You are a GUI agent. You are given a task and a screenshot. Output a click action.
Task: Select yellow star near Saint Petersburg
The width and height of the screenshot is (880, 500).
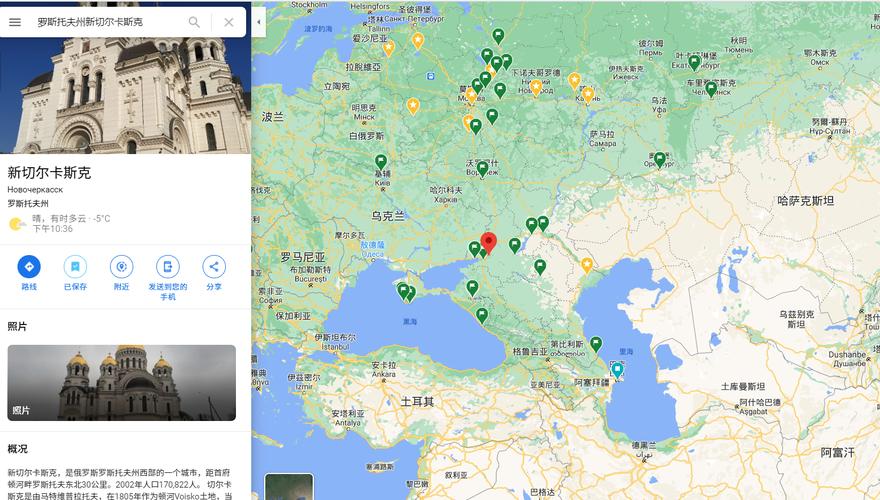[x=418, y=40]
